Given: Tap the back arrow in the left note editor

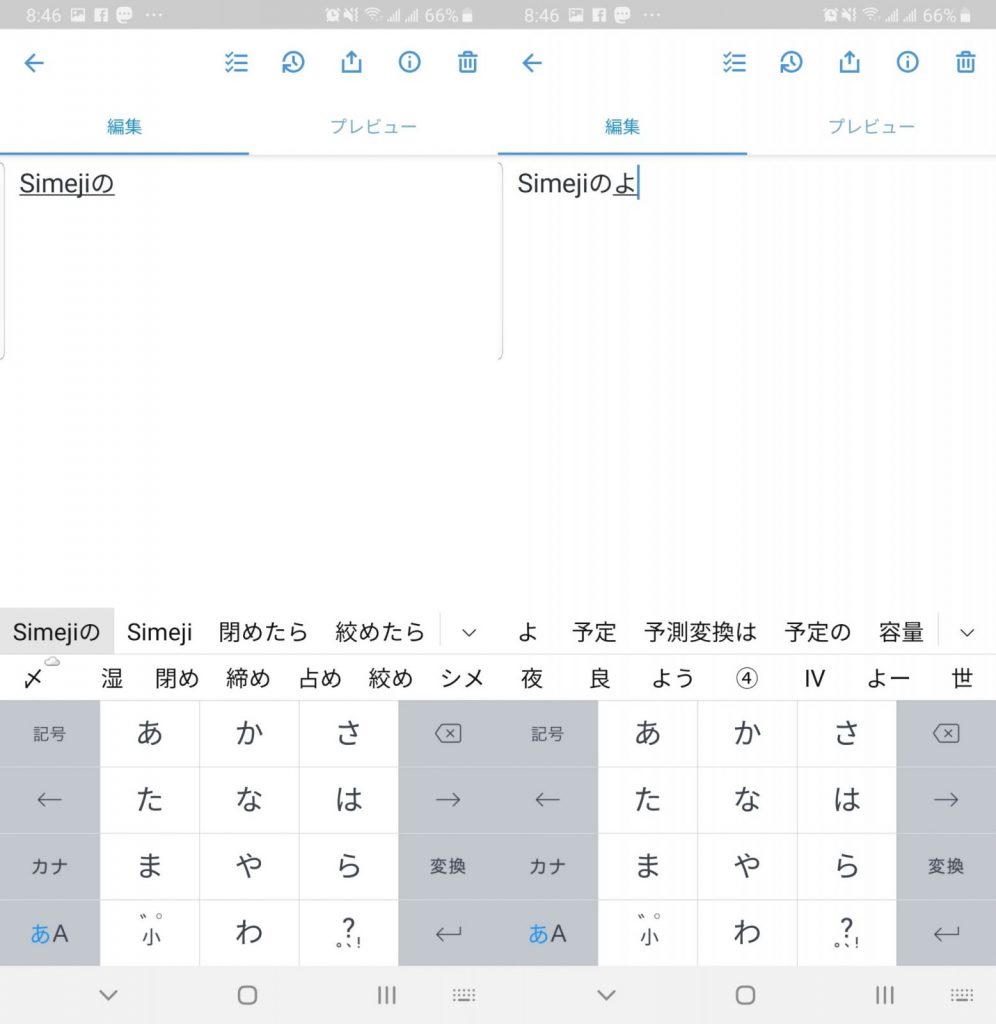Looking at the screenshot, I should (34, 63).
